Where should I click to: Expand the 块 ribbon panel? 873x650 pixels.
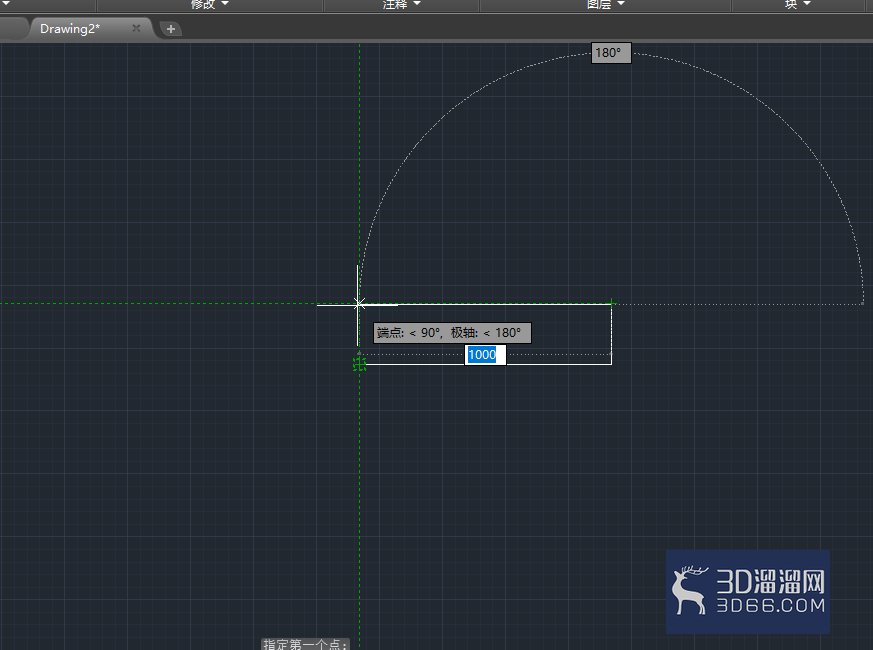[x=797, y=4]
